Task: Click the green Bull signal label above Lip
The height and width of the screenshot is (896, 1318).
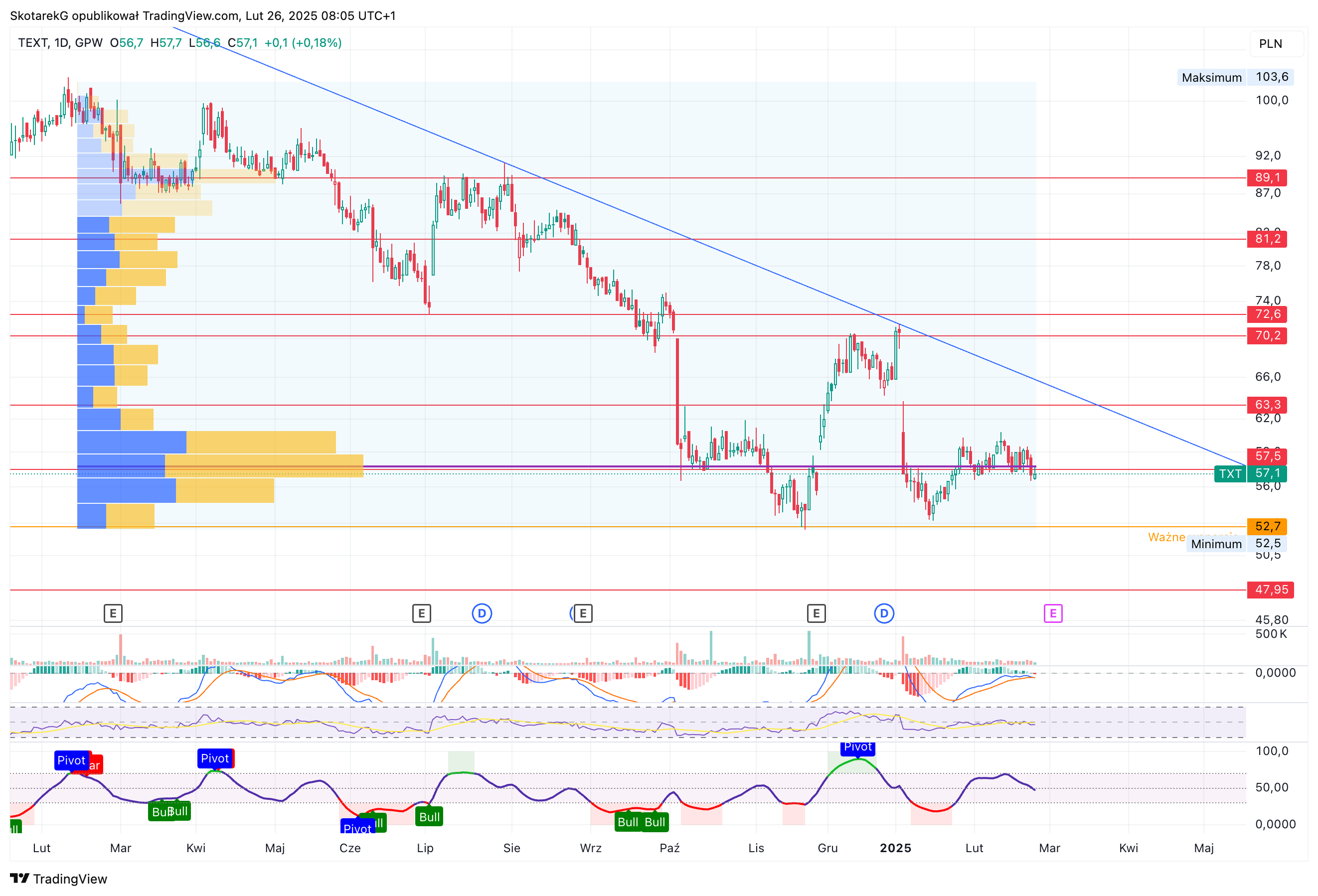Action: pyautogui.click(x=429, y=817)
